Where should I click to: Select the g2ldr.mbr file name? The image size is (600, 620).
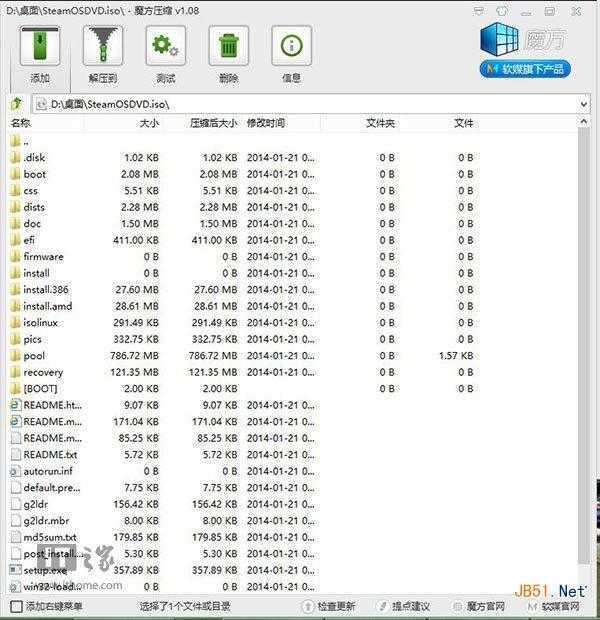tap(46, 521)
